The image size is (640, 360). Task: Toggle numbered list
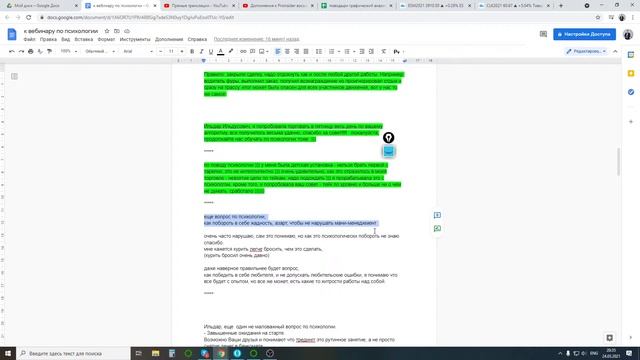tap(331, 51)
